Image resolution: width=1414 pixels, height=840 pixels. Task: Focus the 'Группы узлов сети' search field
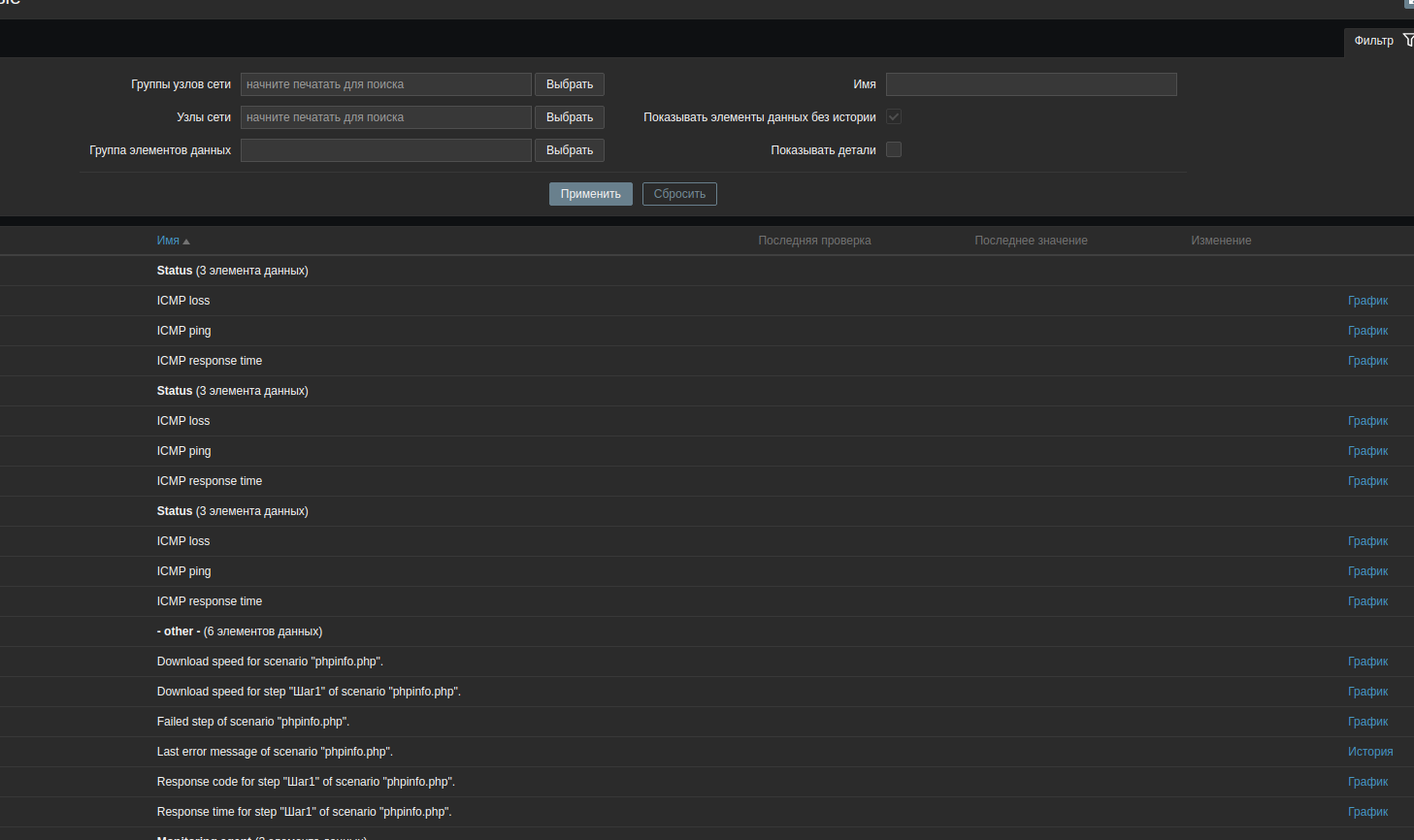pyautogui.click(x=385, y=84)
